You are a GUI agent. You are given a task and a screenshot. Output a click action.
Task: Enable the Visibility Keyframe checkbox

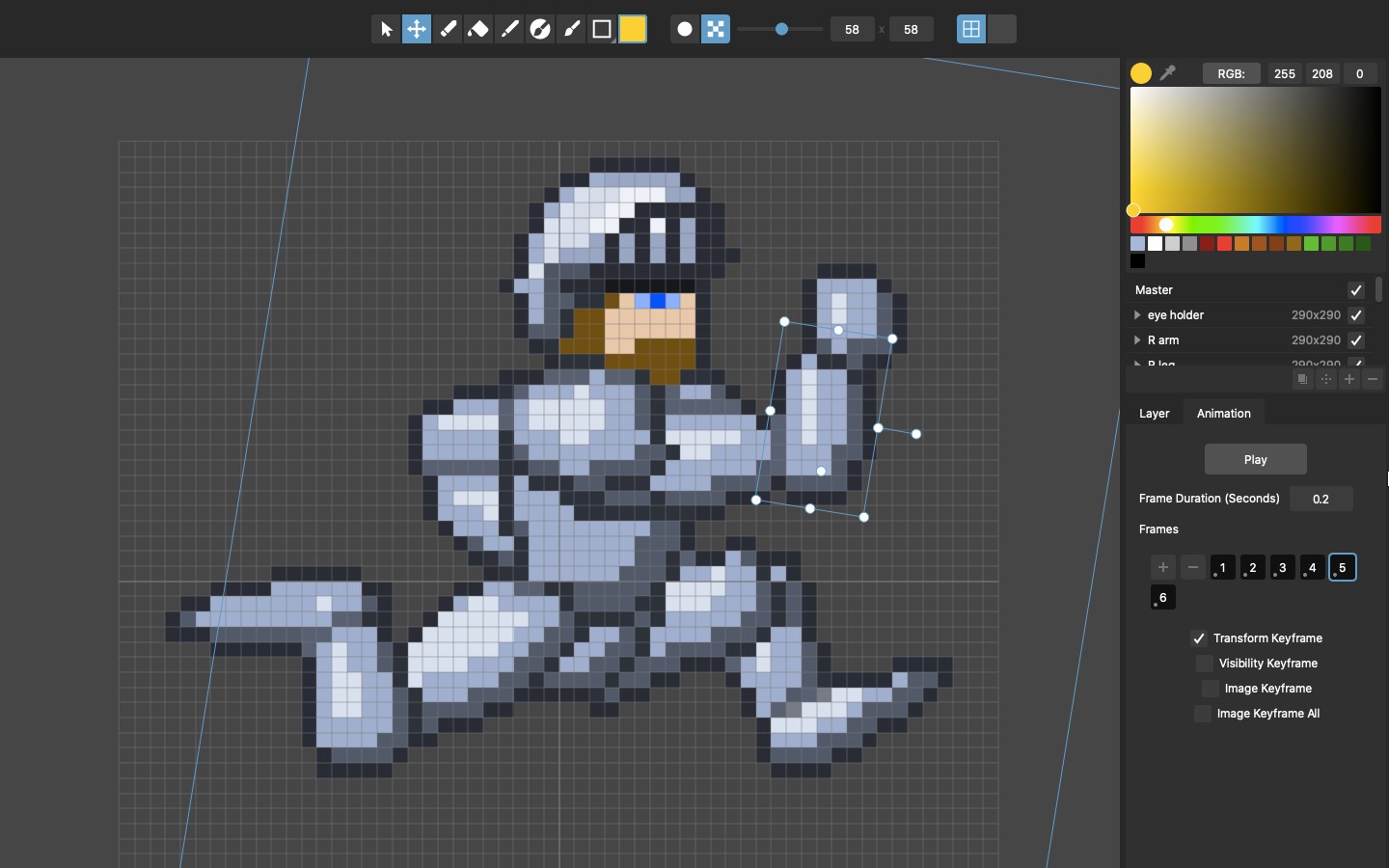click(x=1205, y=664)
